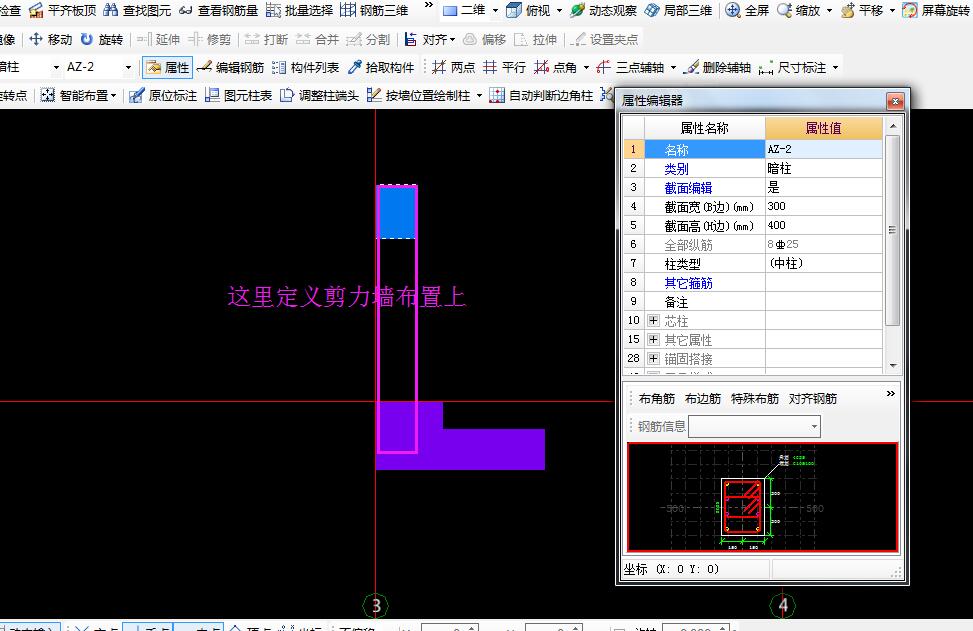Open 构件列表 panel
Viewport: 973px width, 631px height.
click(305, 67)
